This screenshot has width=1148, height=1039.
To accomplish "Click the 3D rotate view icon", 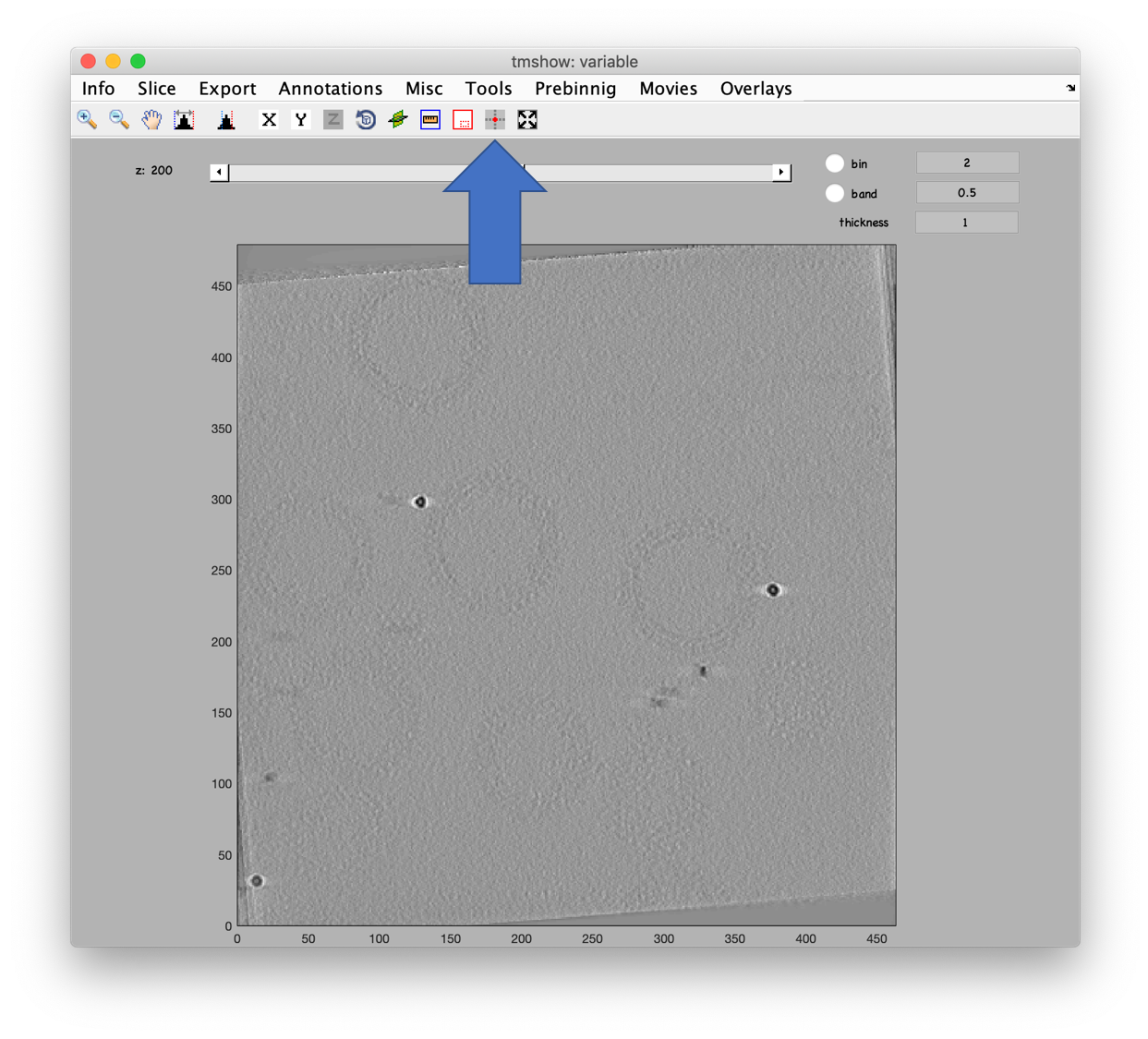I will (x=365, y=119).
